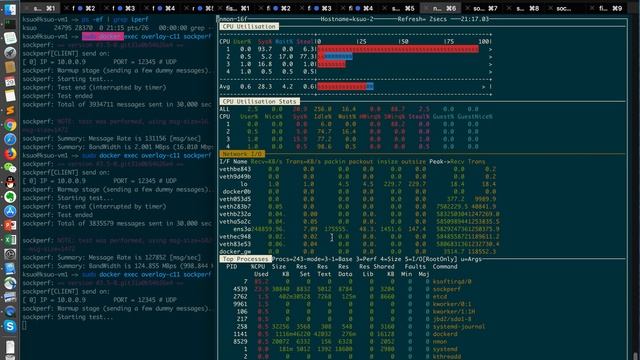Open WeChat from the dock
Screen dimensions: 640x360
(10, 168)
